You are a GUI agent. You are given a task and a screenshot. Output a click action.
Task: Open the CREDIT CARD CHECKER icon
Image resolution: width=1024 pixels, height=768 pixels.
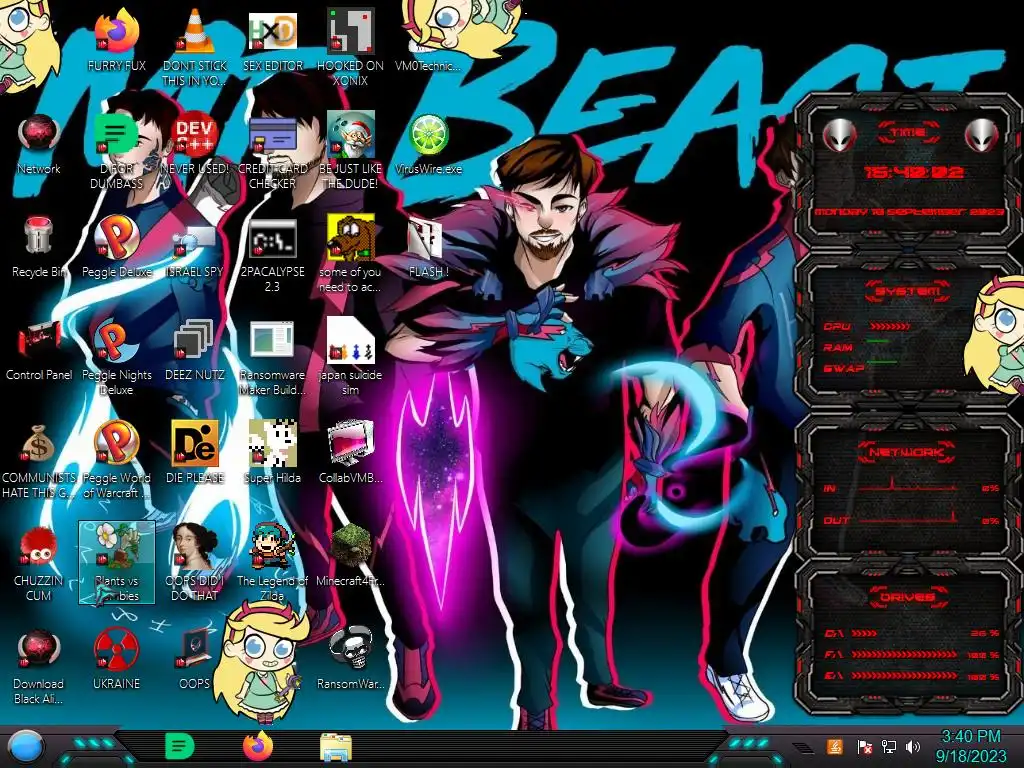click(272, 135)
